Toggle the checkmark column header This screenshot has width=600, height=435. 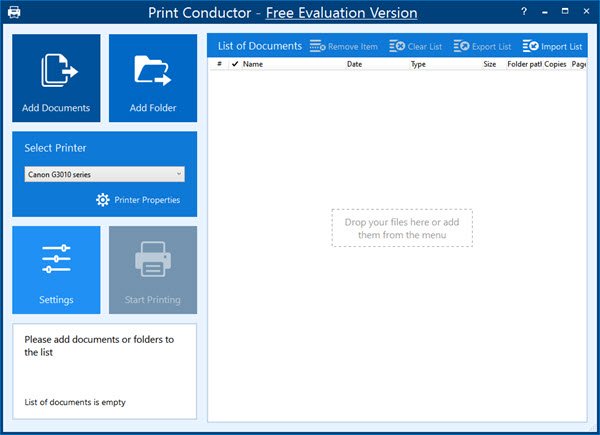235,64
